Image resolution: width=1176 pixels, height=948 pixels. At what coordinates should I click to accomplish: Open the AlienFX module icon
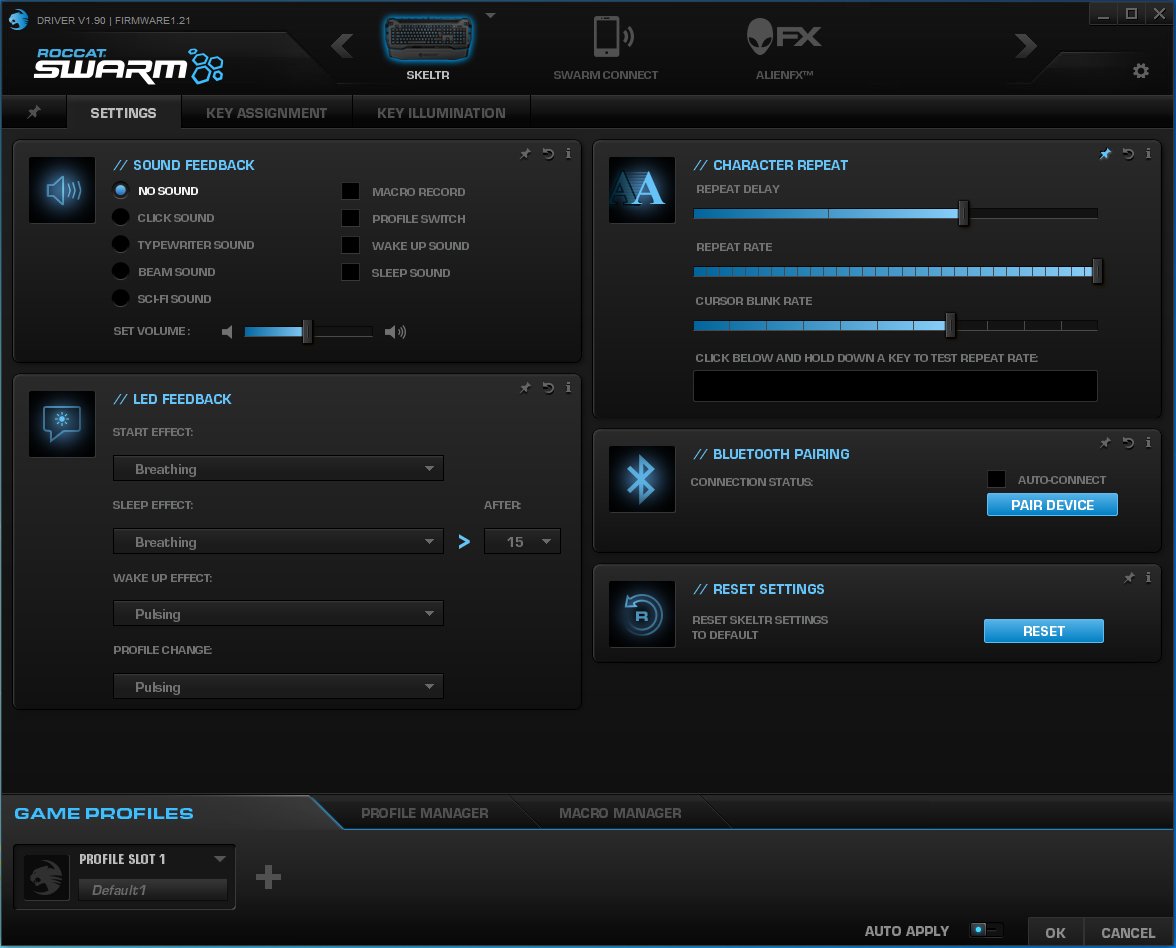coord(783,40)
